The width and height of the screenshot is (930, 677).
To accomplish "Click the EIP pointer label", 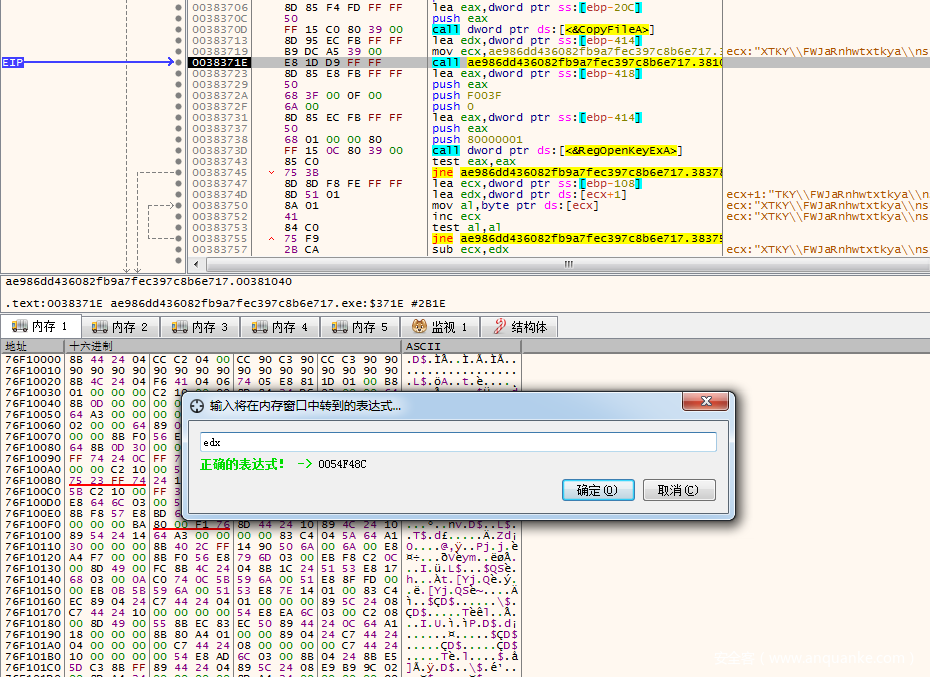I will click(13, 62).
